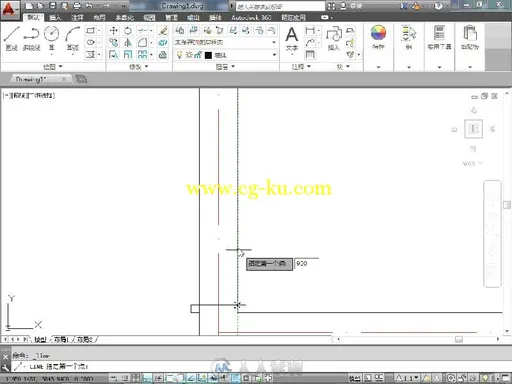The width and height of the screenshot is (512, 384).
Task: Select the Polyline tool
Action: pyautogui.click(x=31, y=38)
